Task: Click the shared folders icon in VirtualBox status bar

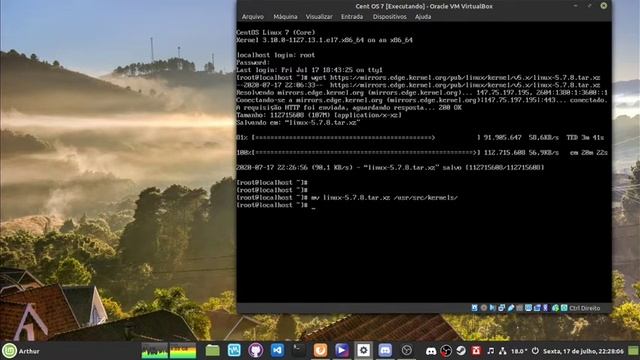Action: click(x=519, y=308)
